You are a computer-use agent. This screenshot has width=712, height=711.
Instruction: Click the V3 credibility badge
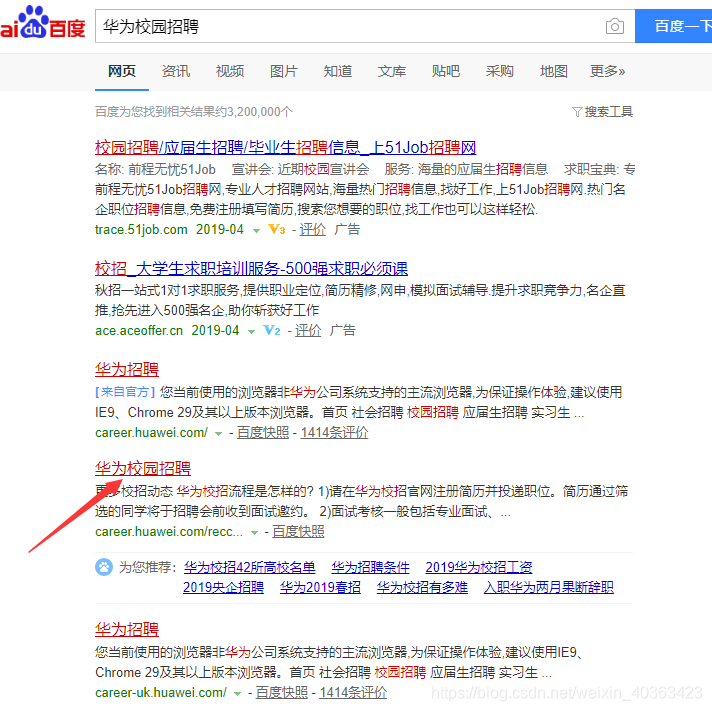(277, 229)
